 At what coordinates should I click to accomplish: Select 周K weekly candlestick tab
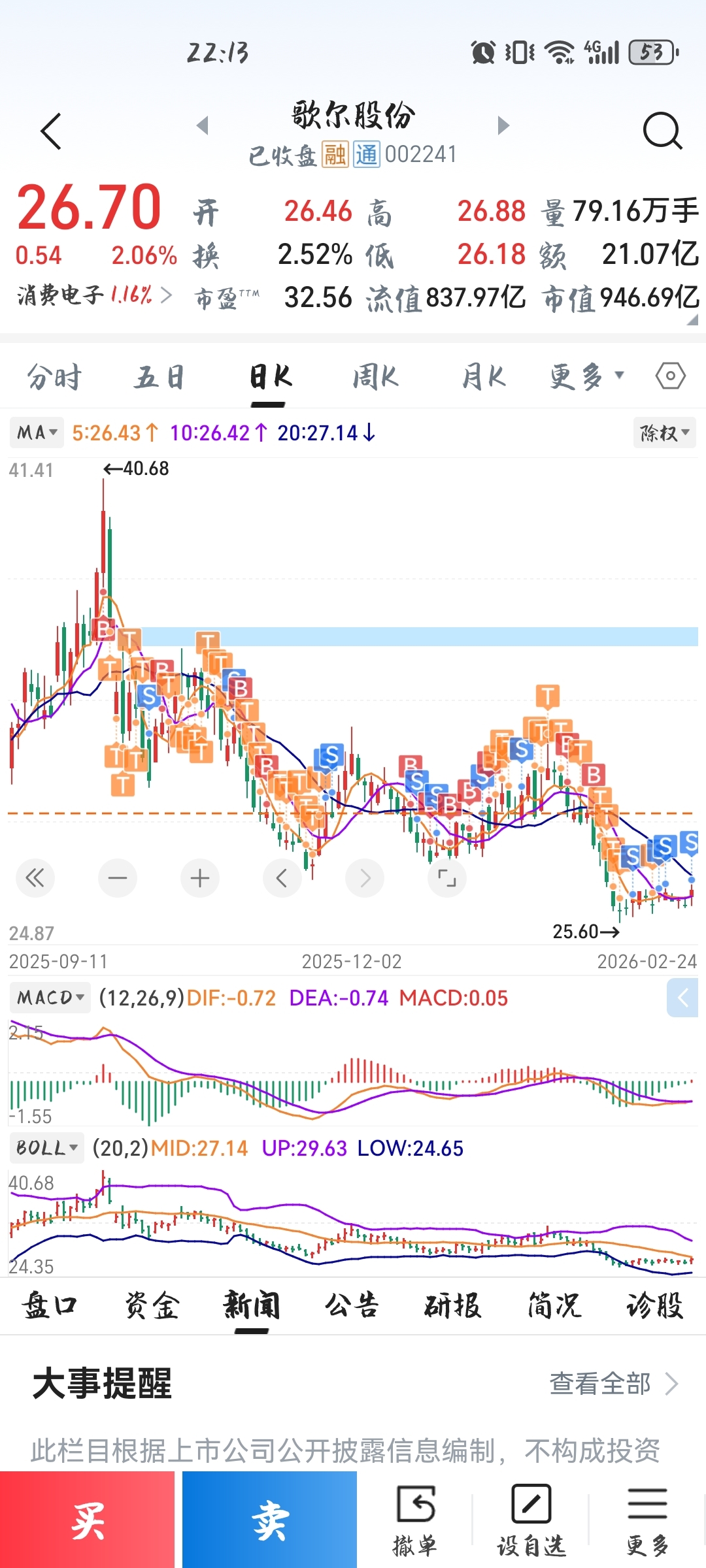(375, 377)
